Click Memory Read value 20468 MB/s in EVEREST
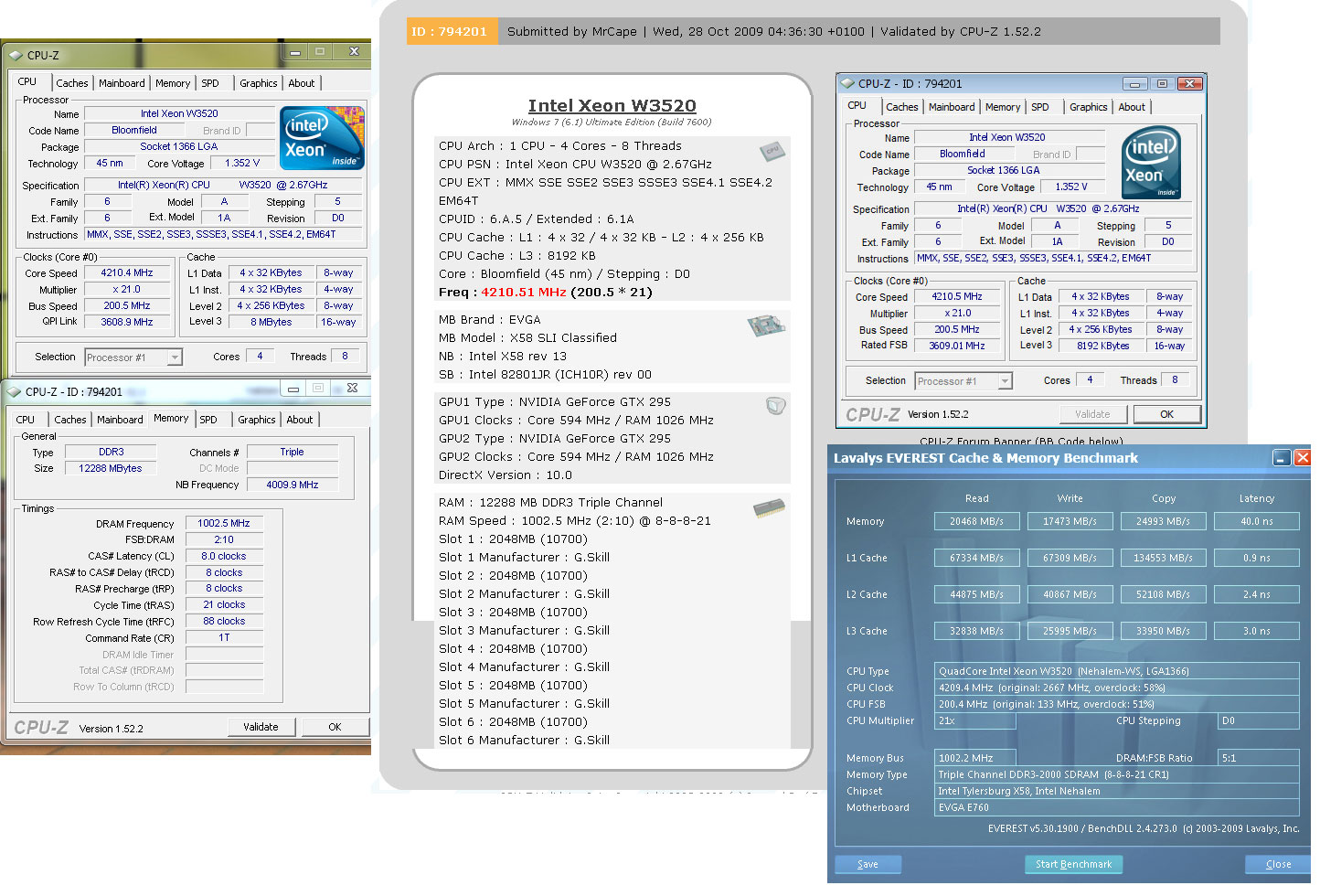 pos(977,521)
